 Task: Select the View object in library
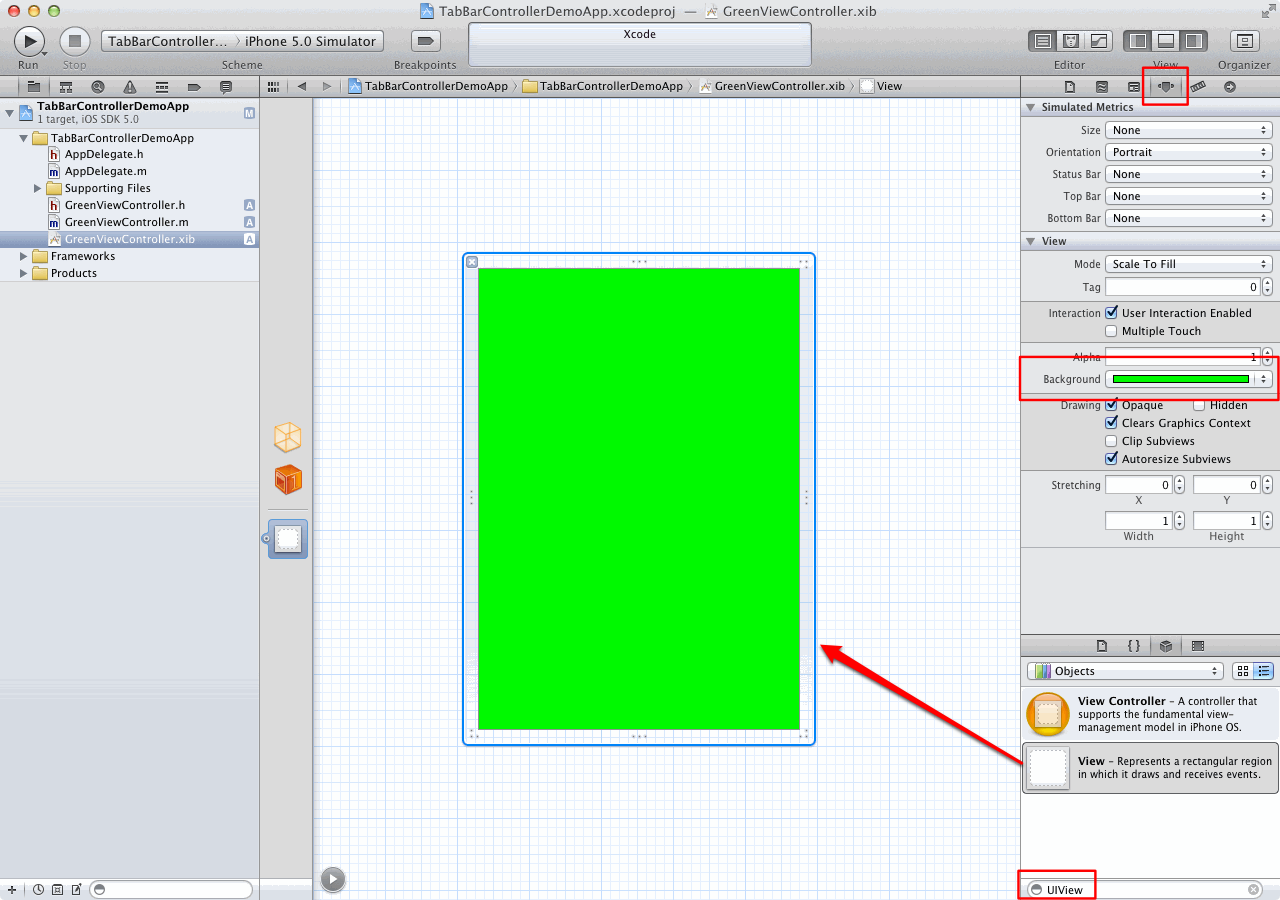(1150, 768)
